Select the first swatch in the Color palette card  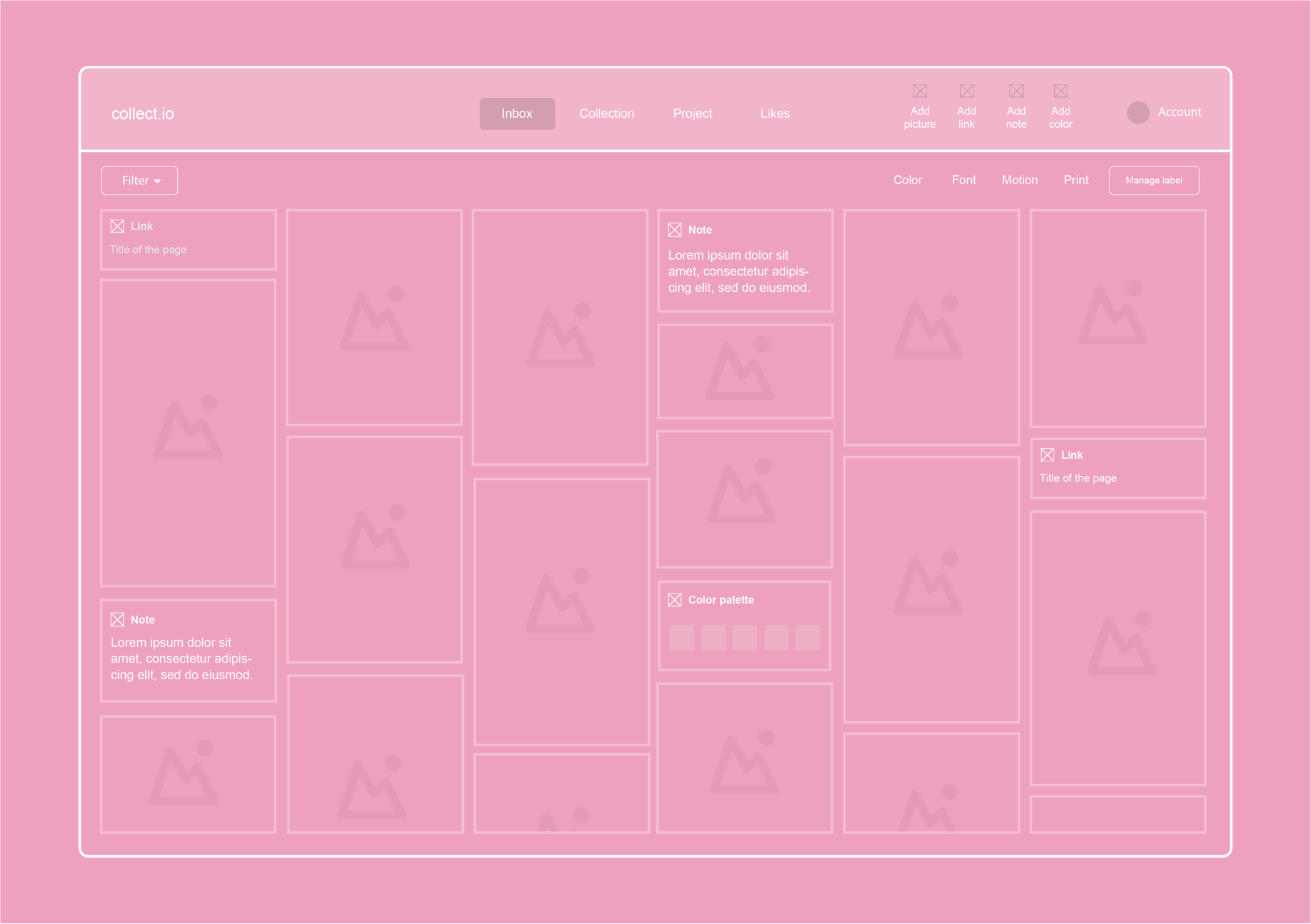tap(681, 637)
